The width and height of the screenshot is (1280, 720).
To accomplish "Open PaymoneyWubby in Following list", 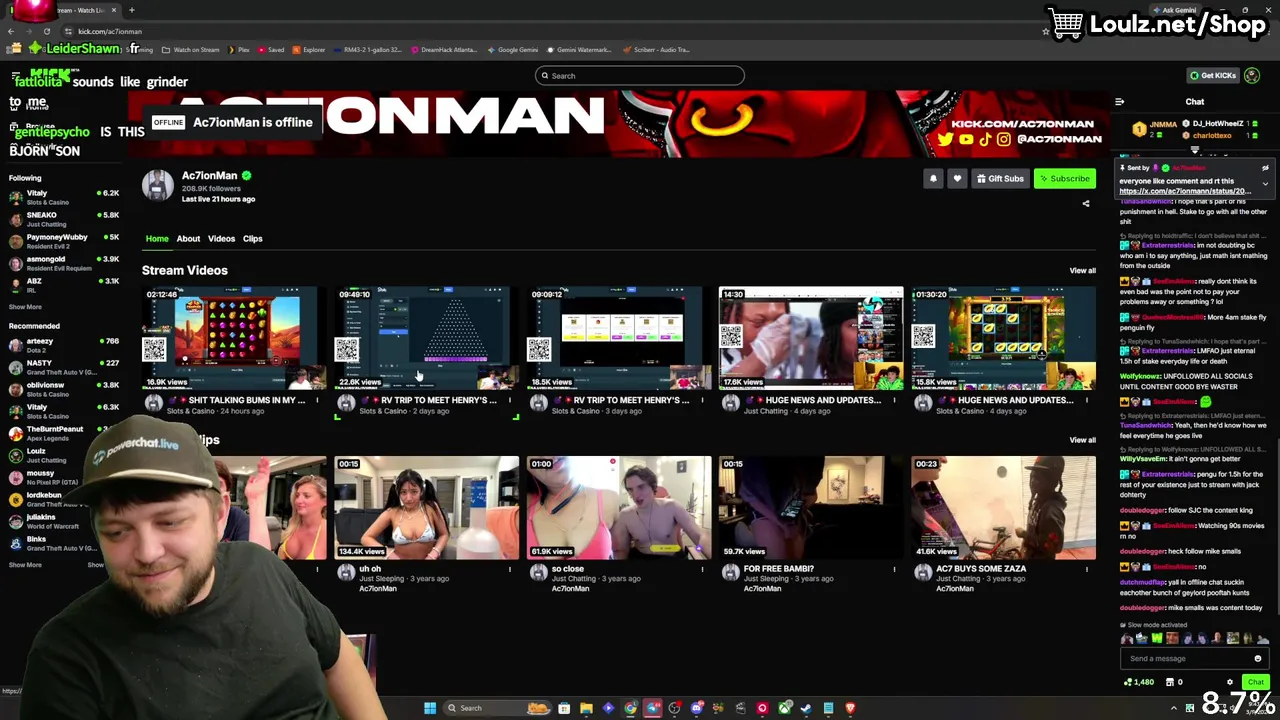I will [64, 242].
